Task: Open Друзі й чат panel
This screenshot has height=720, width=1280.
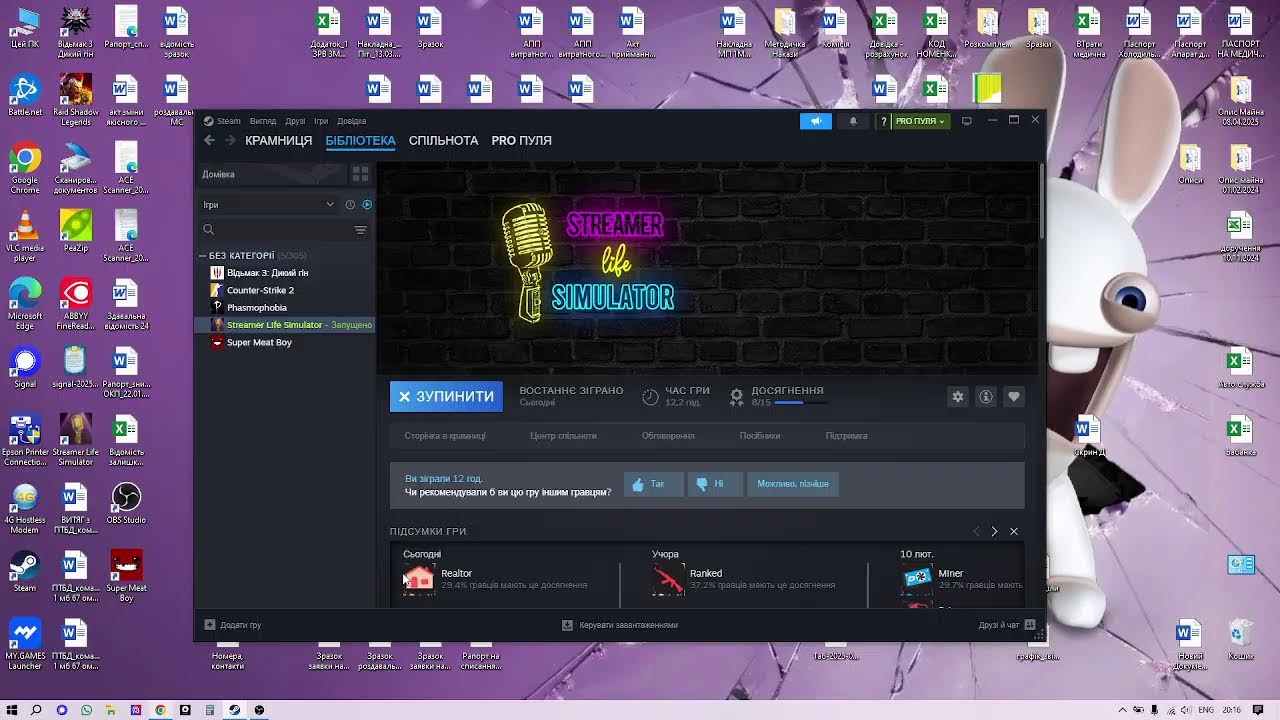Action: click(x=1008, y=625)
